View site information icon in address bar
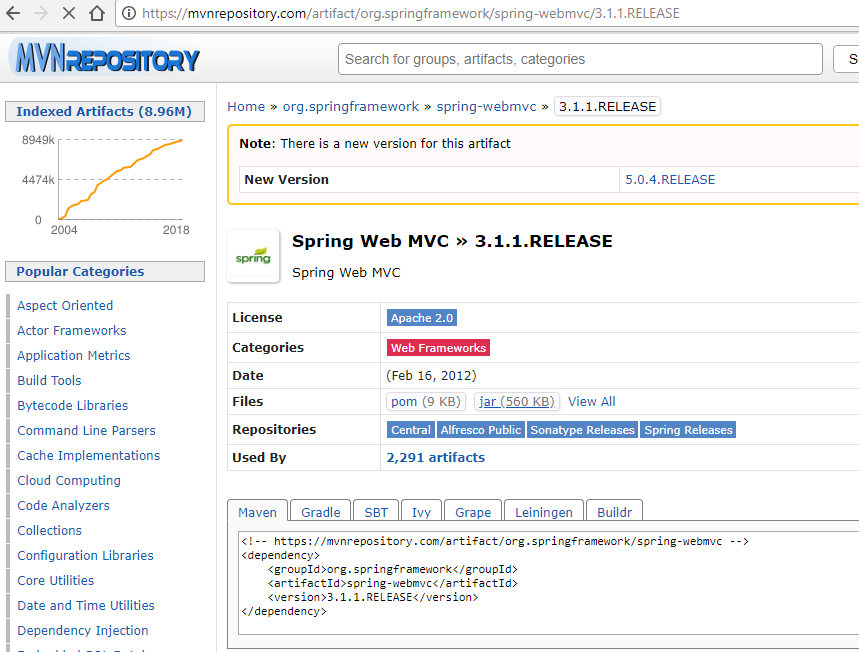Viewport: 859px width, 652px height. (129, 13)
